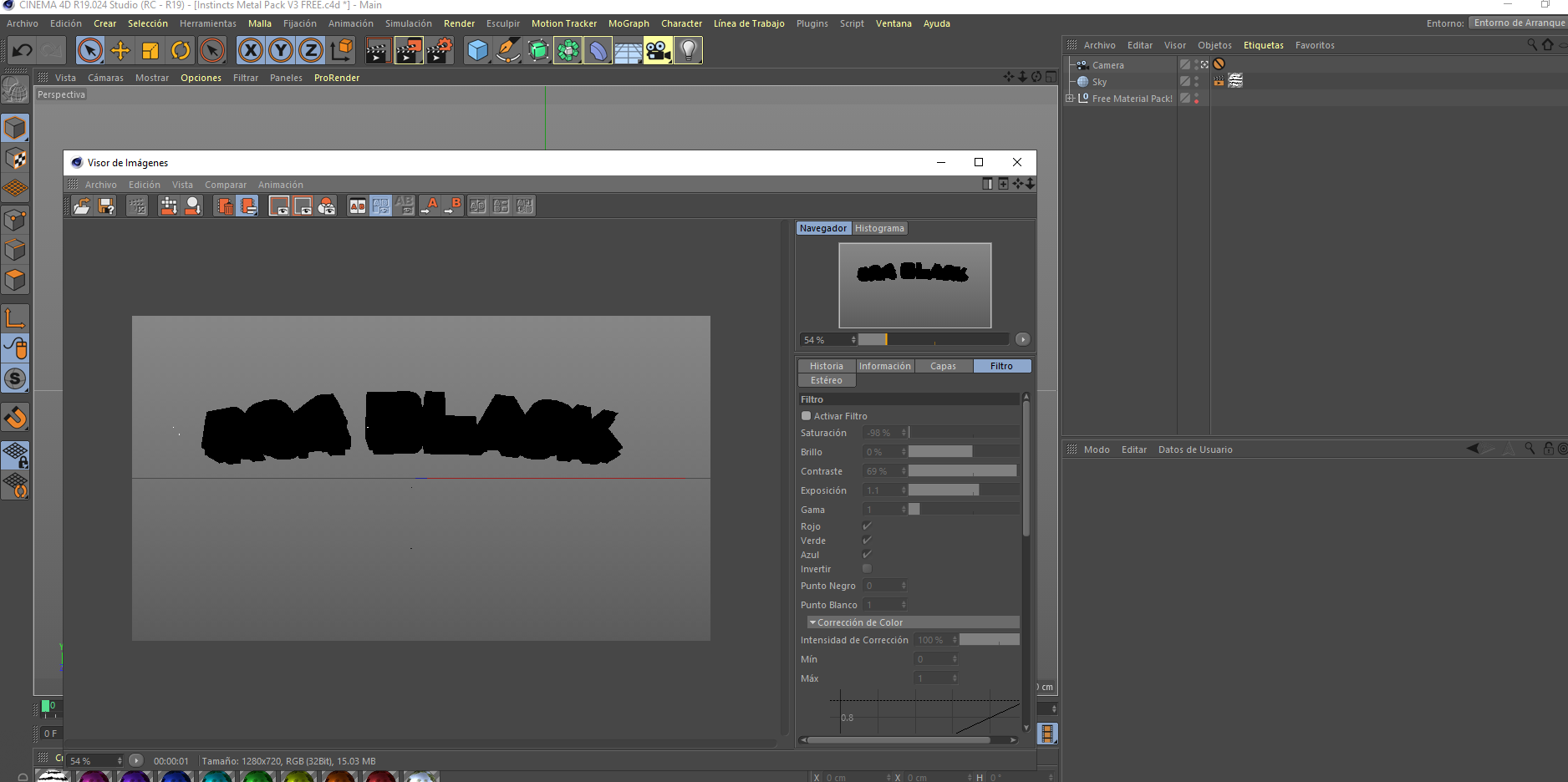Click the Camera object icon in toolbar
1568x782 pixels.
click(658, 51)
